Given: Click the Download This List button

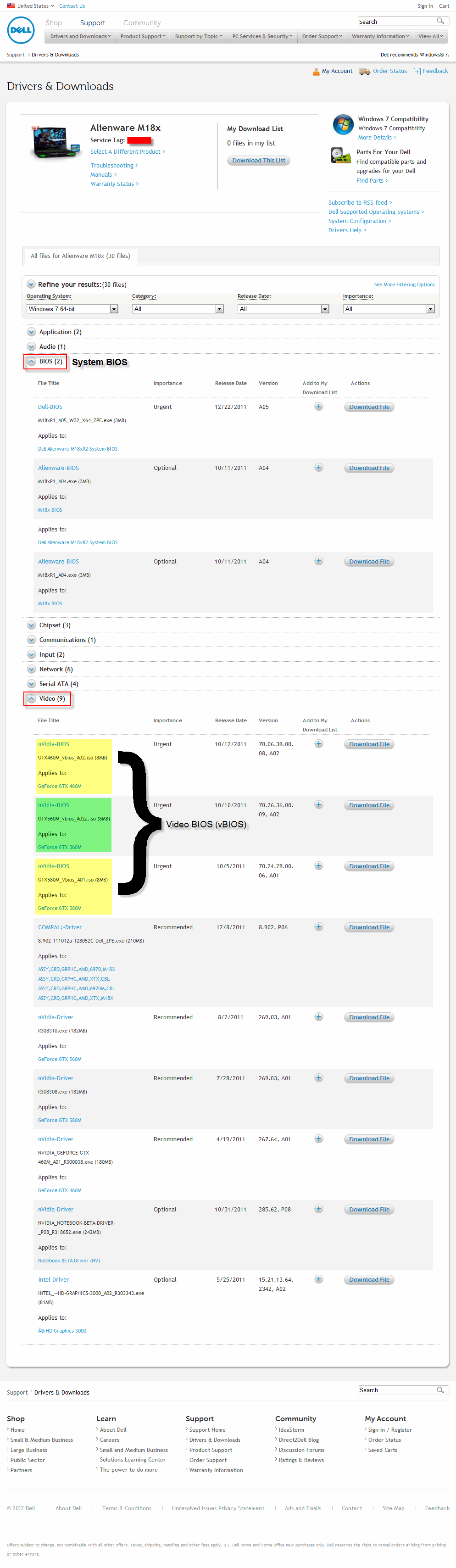Looking at the screenshot, I should pos(259,161).
